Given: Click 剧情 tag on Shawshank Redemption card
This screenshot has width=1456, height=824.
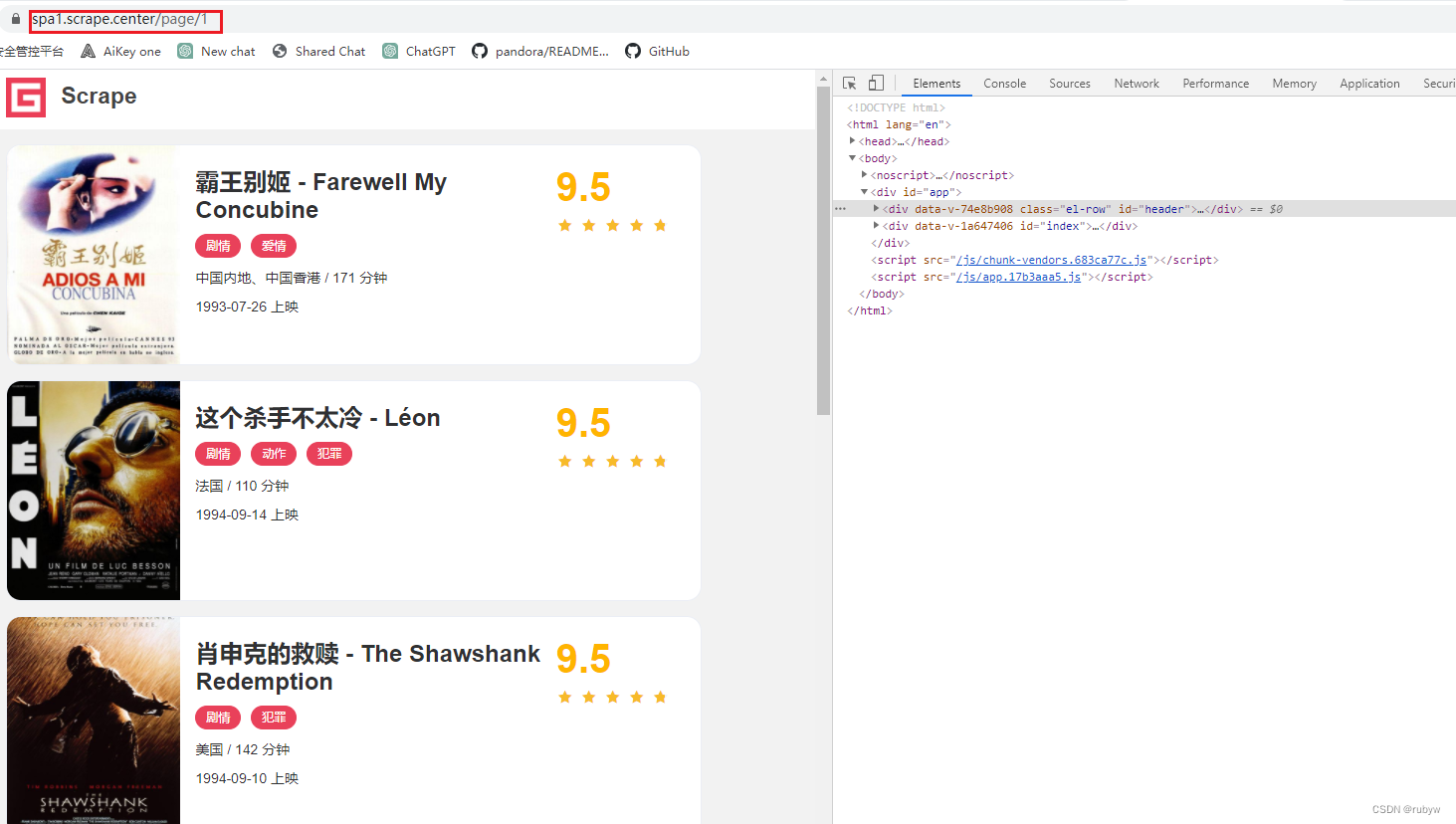Looking at the screenshot, I should click(218, 718).
